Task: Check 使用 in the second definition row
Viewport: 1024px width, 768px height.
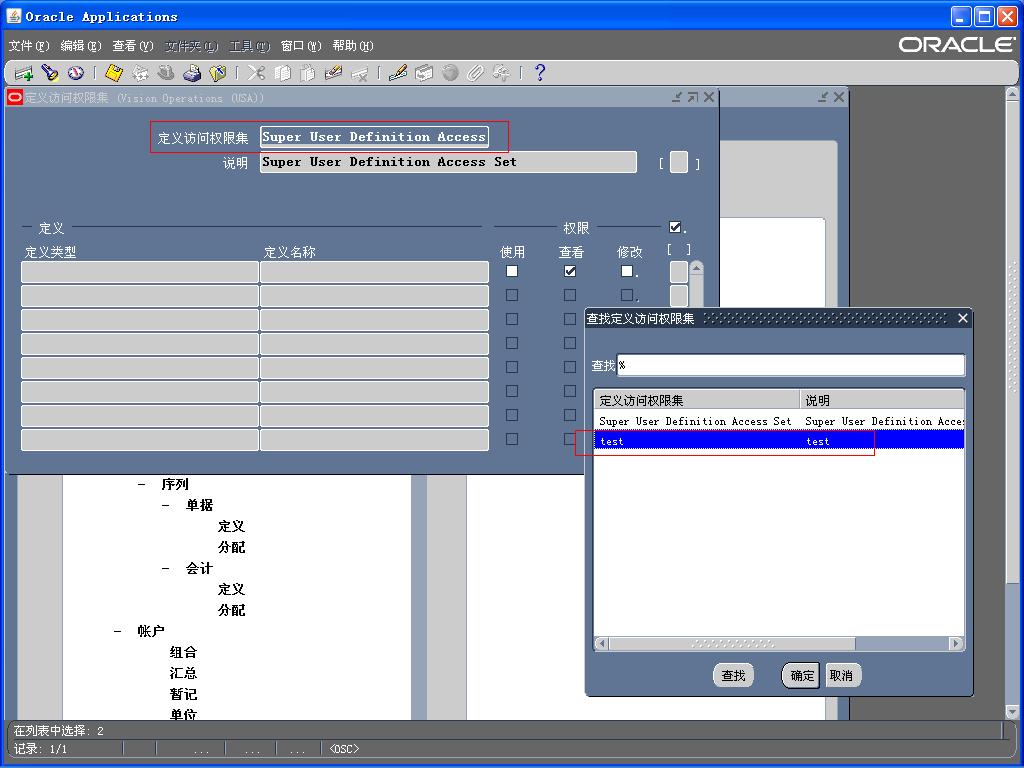Action: coord(512,295)
